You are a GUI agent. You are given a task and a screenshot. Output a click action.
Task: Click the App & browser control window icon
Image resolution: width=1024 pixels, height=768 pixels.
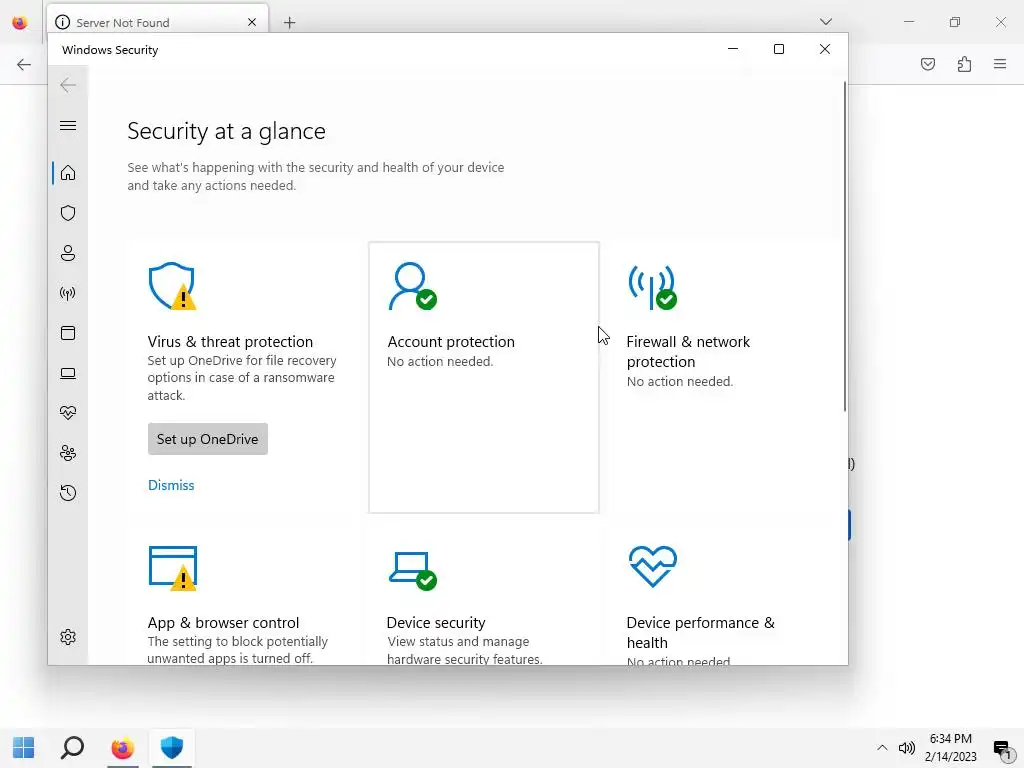(173, 568)
